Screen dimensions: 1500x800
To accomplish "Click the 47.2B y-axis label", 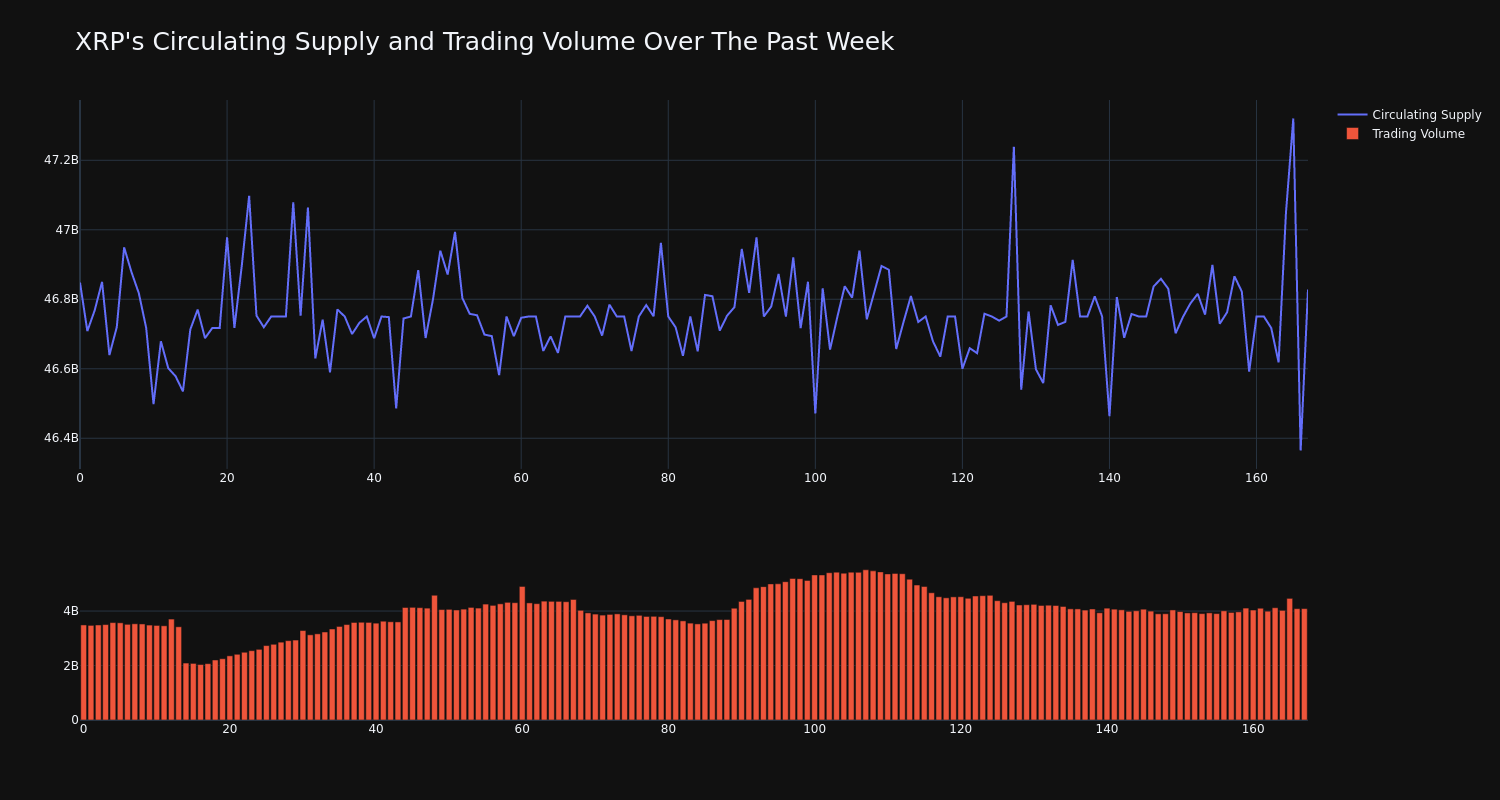I will (x=61, y=160).
